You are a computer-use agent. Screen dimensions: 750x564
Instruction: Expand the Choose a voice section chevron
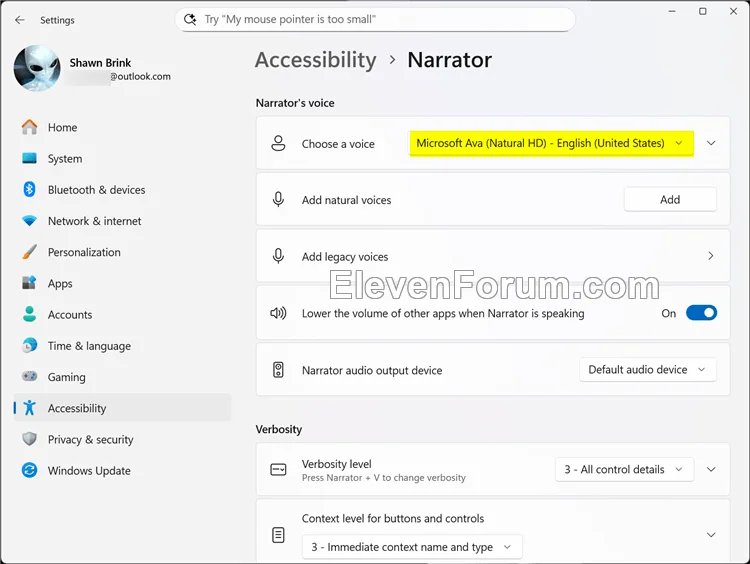coord(711,143)
